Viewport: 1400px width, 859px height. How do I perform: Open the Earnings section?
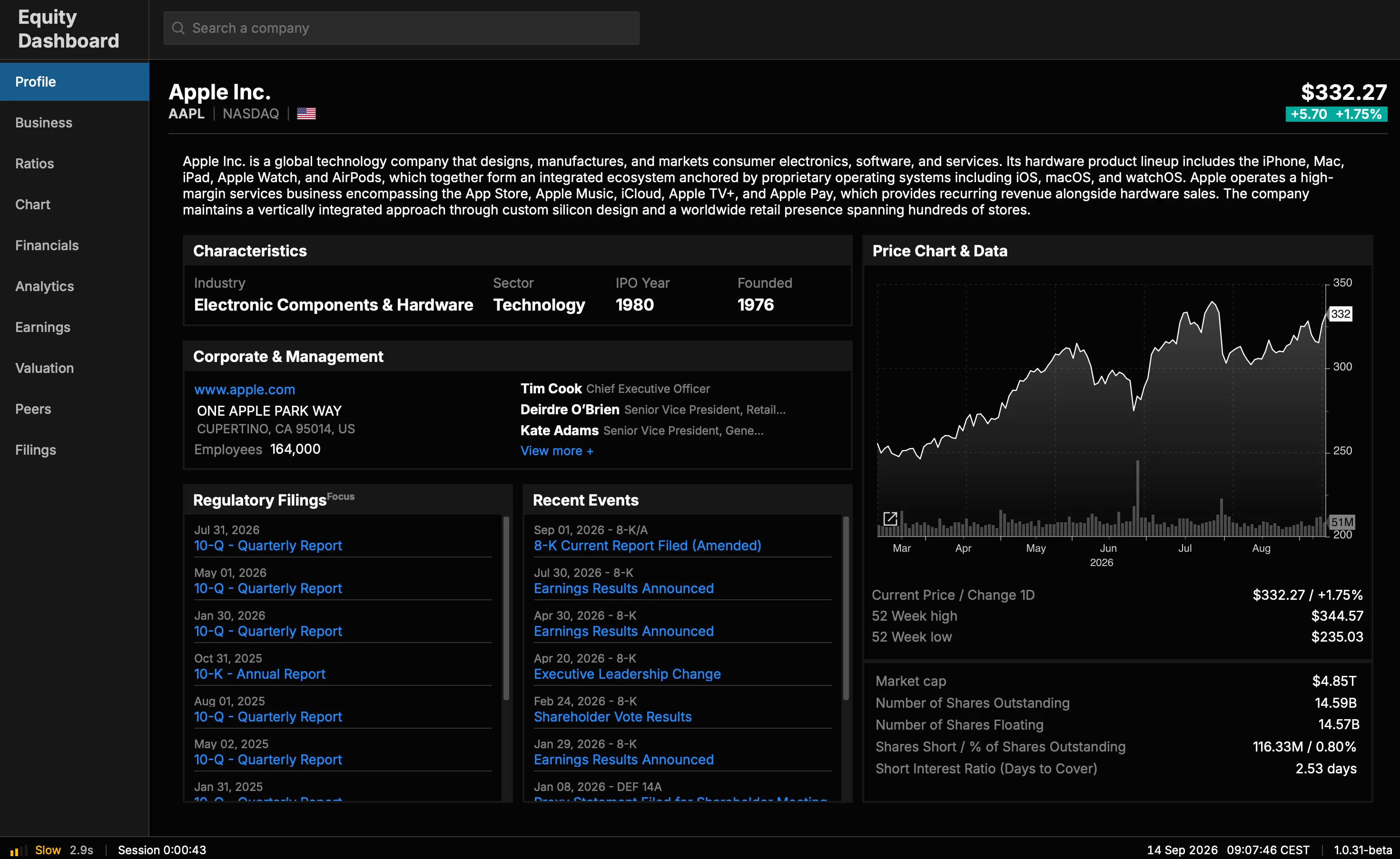74,327
